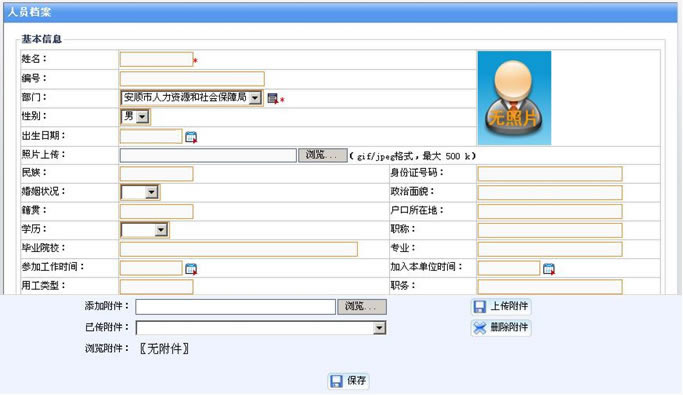This screenshot has width=683, height=395.
Task: Focus the 用工类型 input field
Action: click(x=156, y=287)
